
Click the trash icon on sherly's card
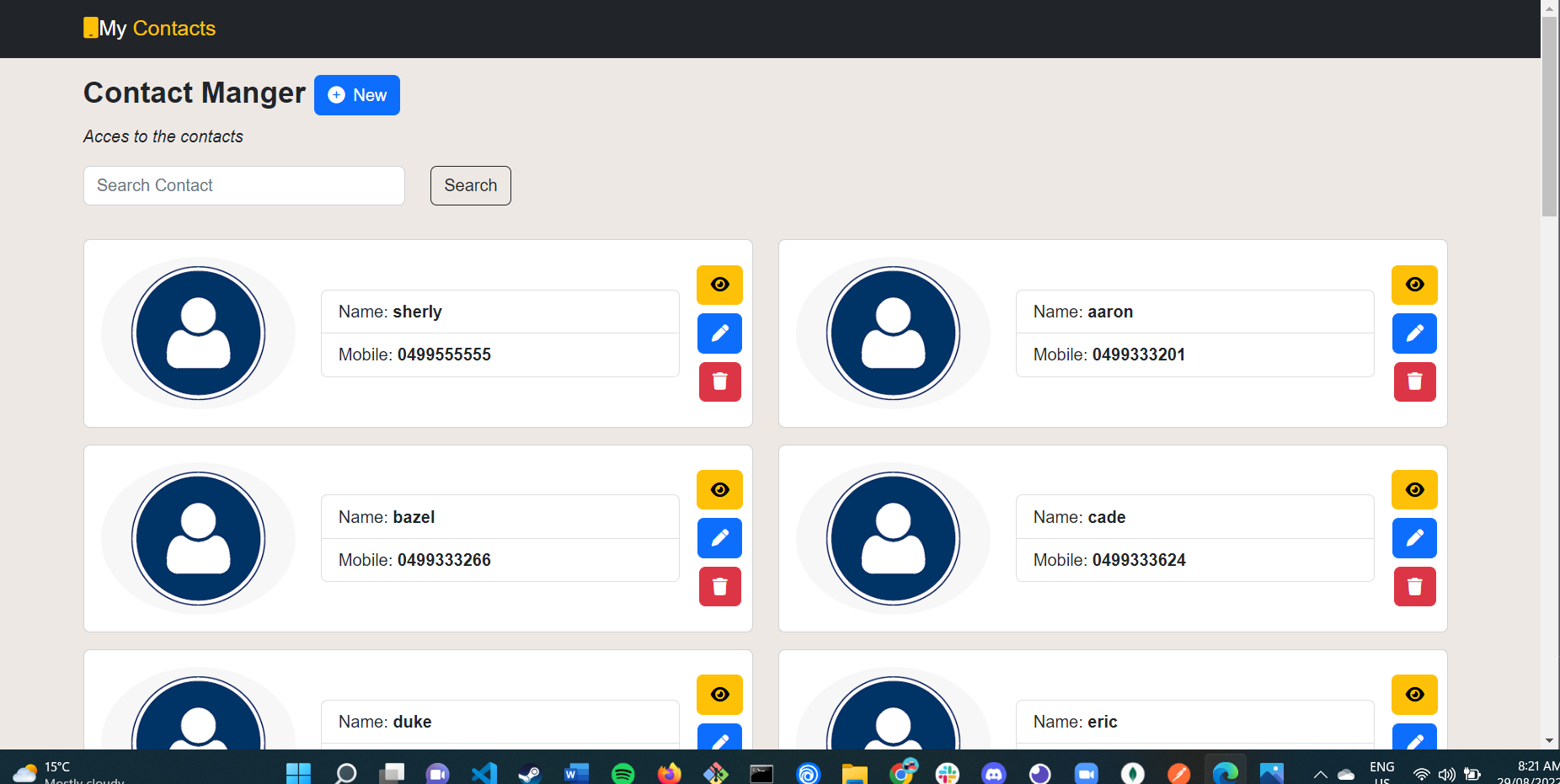pyautogui.click(x=719, y=381)
